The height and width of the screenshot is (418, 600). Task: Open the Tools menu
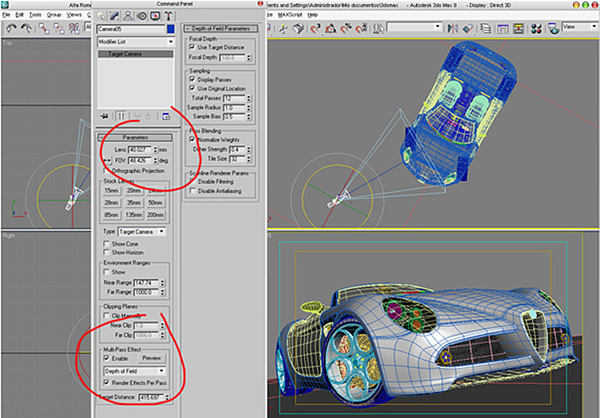tap(35, 15)
